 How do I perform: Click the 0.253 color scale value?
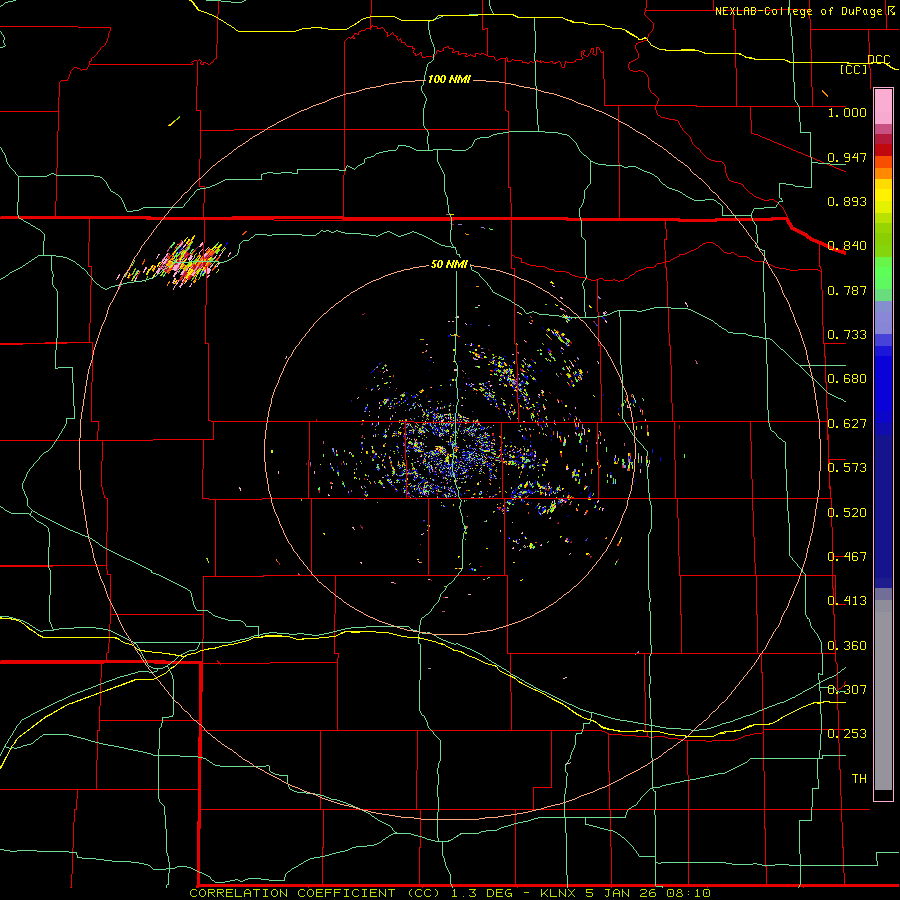[847, 734]
